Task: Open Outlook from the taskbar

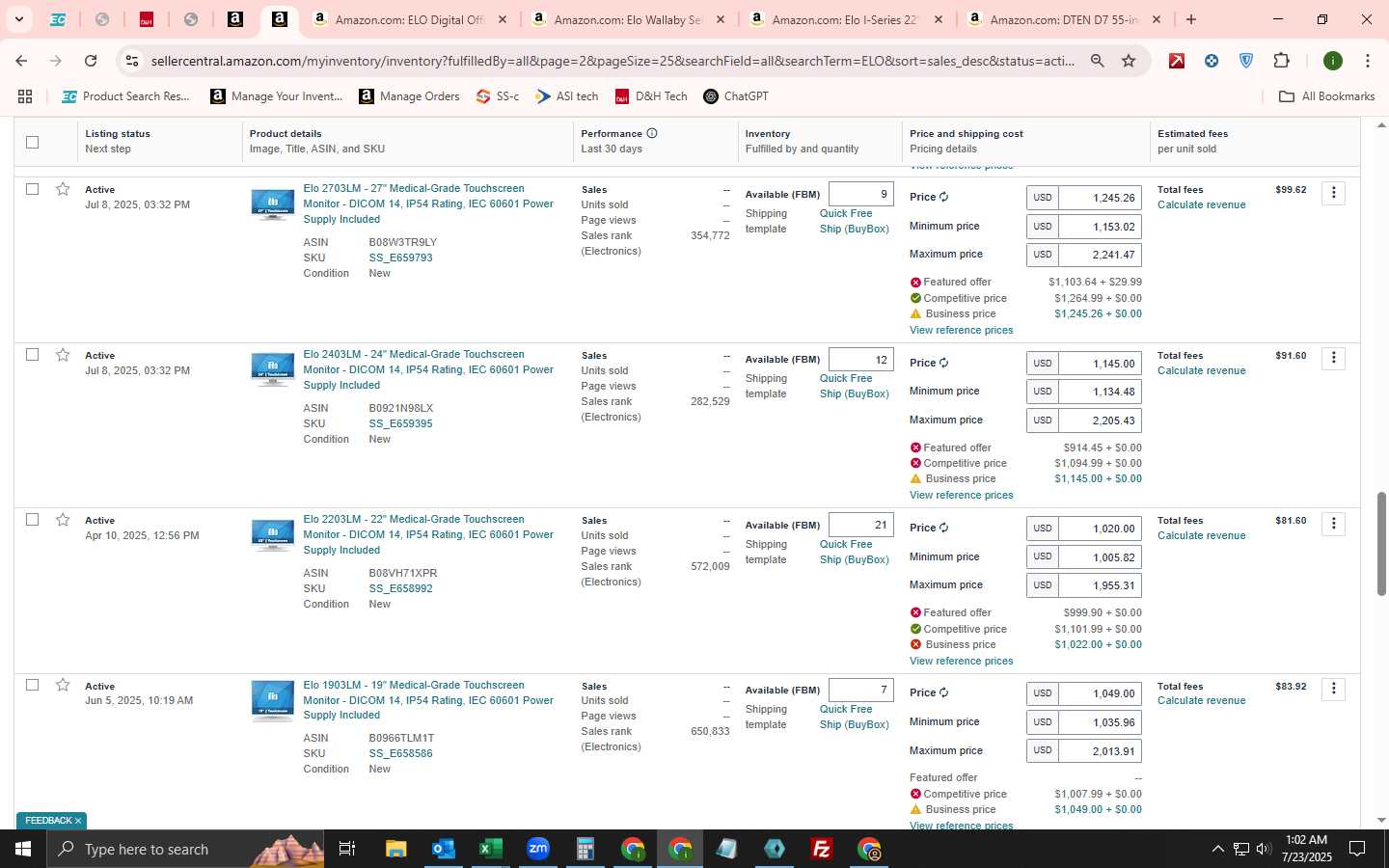Action: tap(443, 849)
